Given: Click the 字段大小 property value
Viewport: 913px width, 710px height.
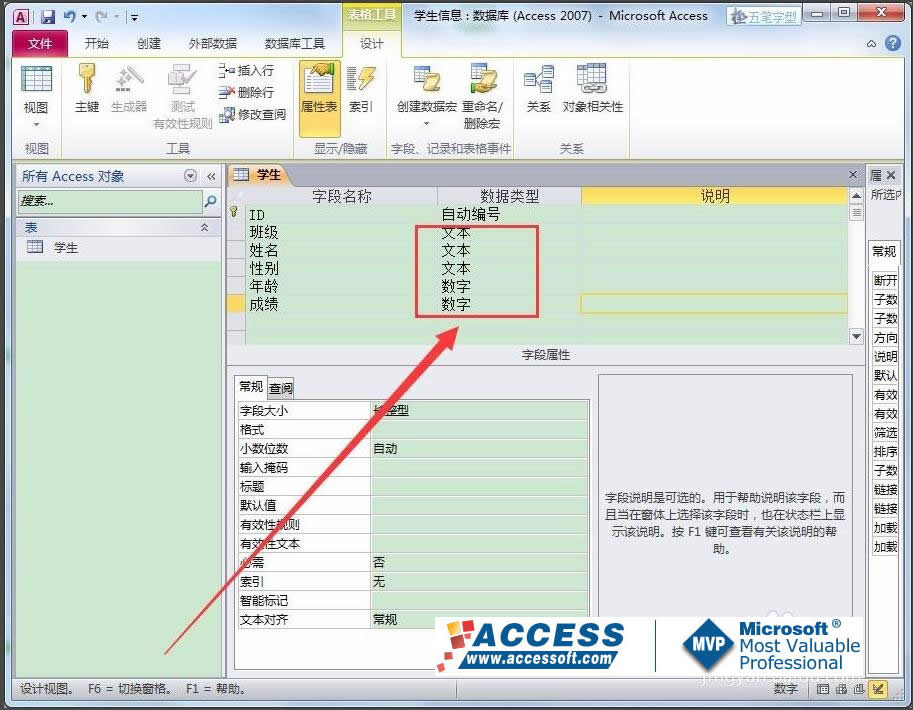Looking at the screenshot, I should point(479,411).
